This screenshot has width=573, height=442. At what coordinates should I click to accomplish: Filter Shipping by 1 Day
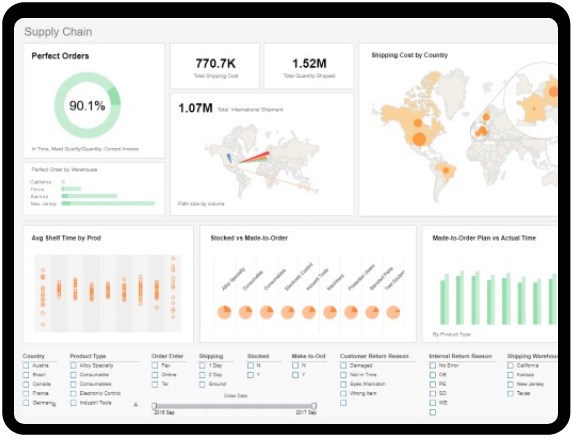pos(202,365)
